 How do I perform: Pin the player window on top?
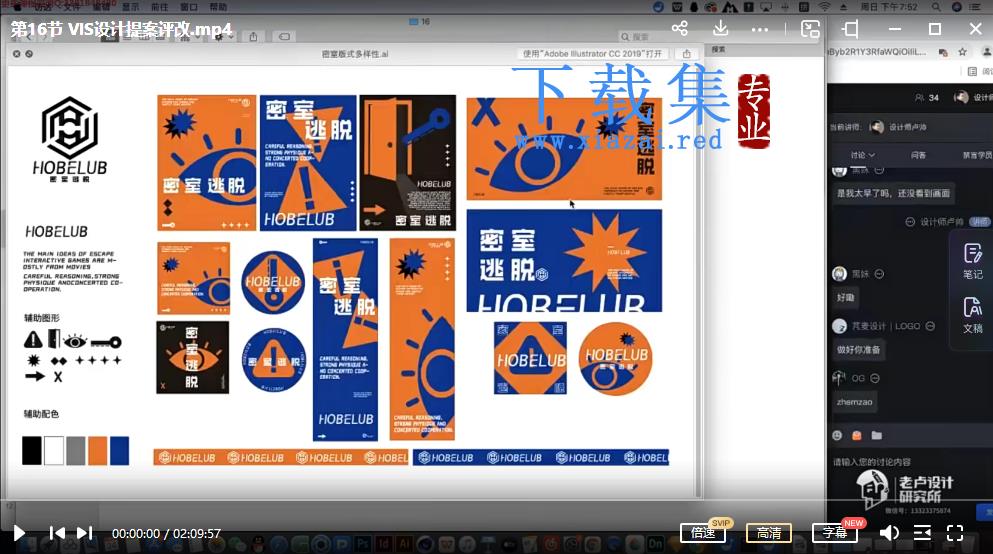[851, 29]
